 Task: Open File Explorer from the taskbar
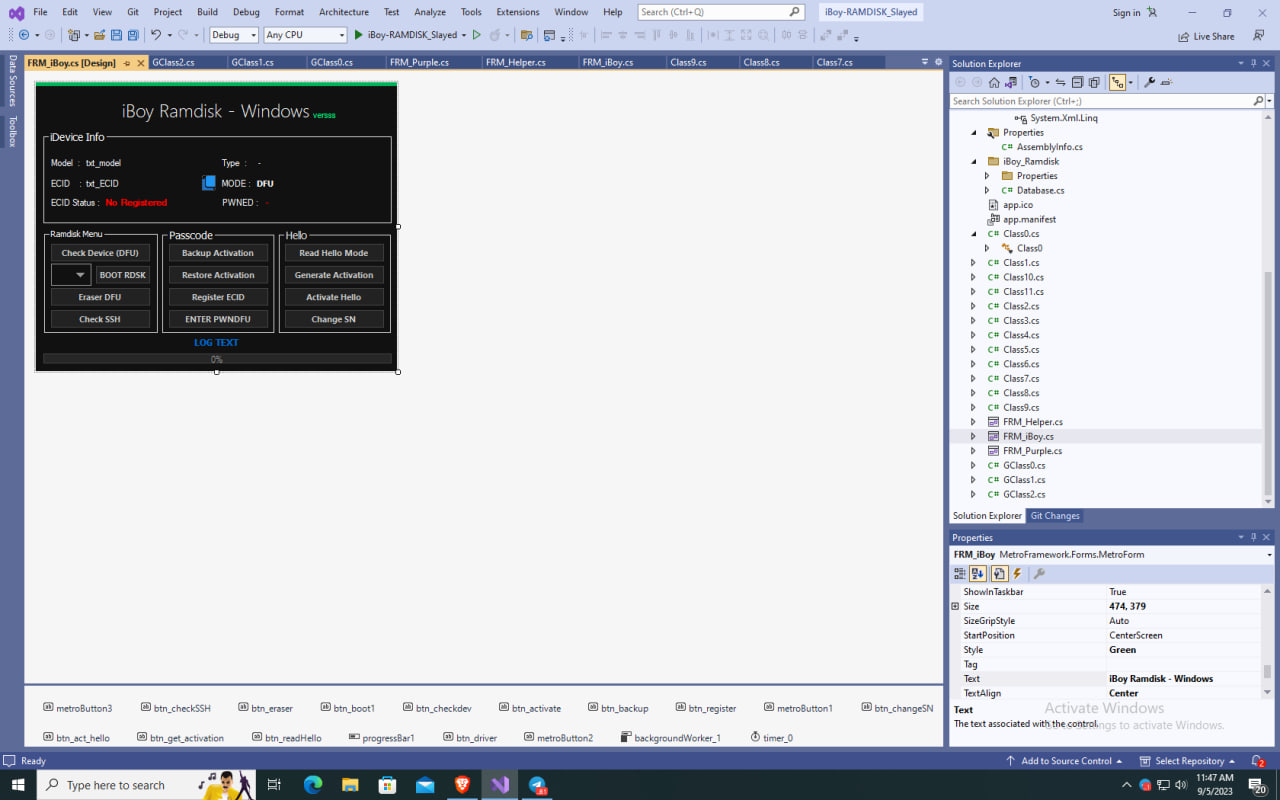coord(350,785)
